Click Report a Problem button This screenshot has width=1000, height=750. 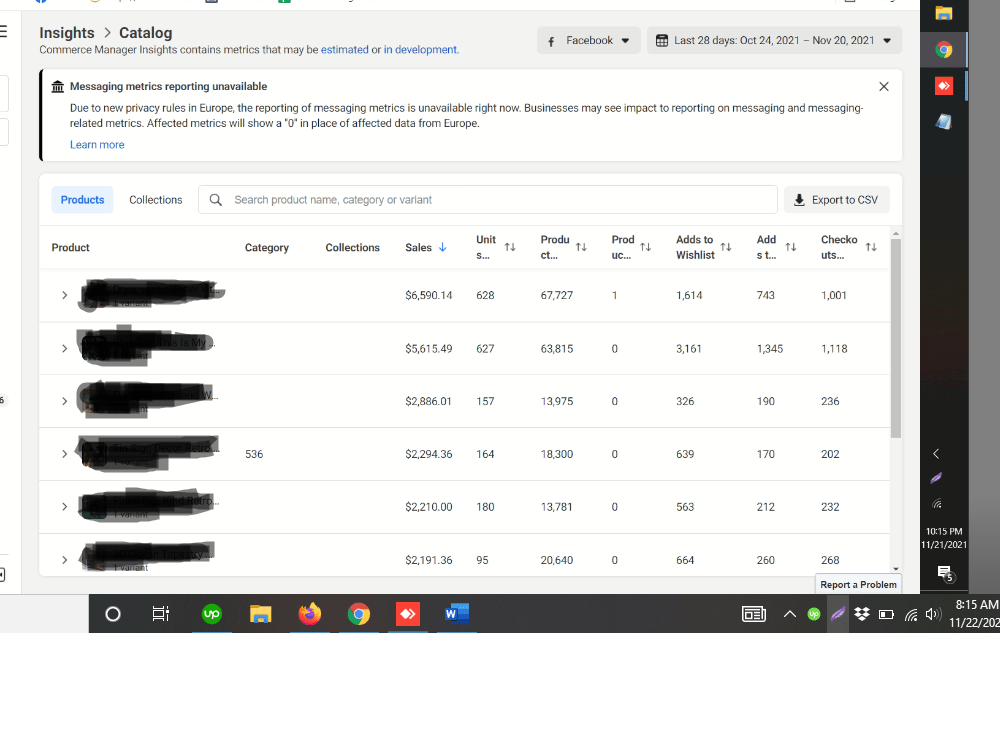click(x=858, y=584)
